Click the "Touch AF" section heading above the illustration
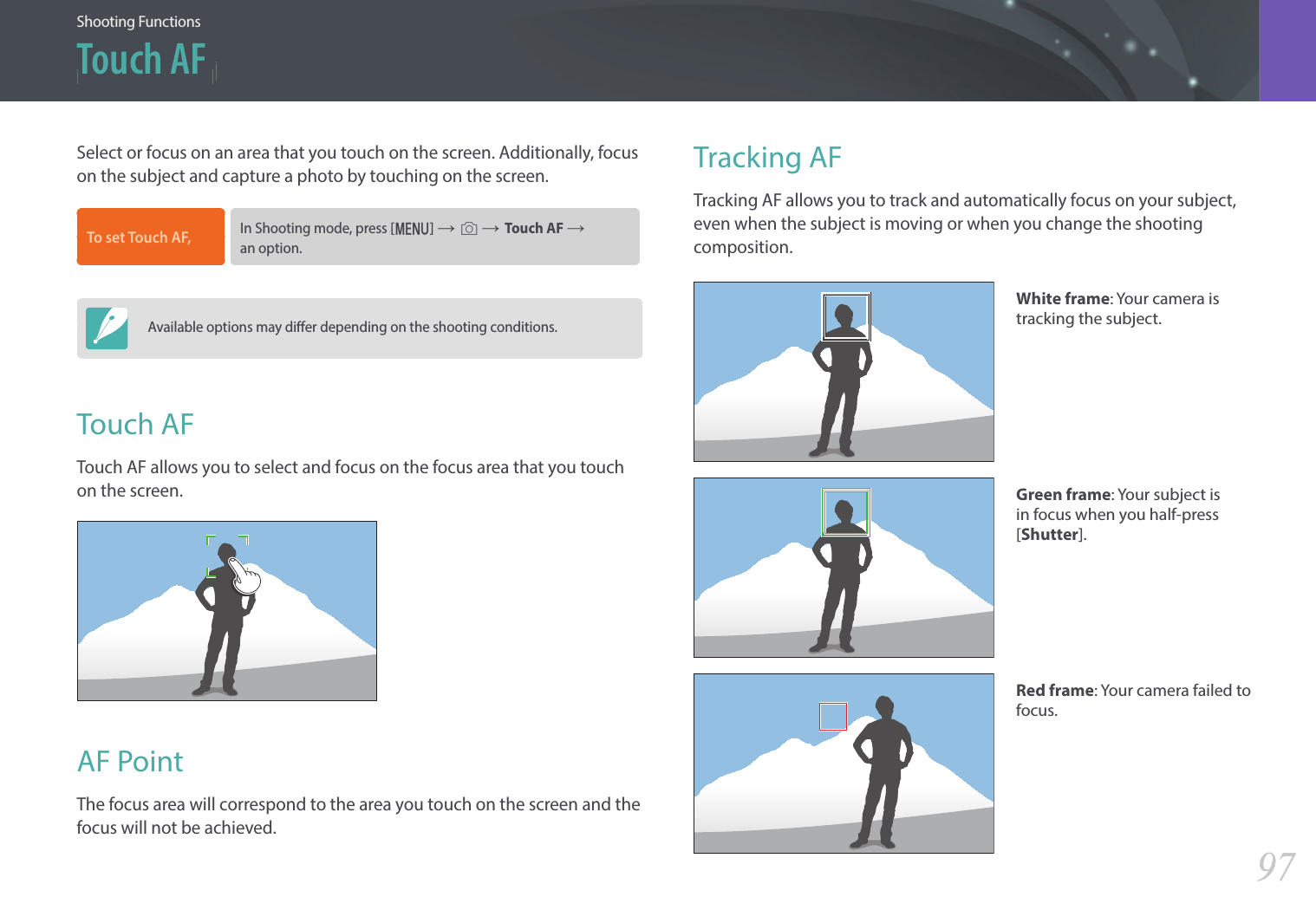 135,425
